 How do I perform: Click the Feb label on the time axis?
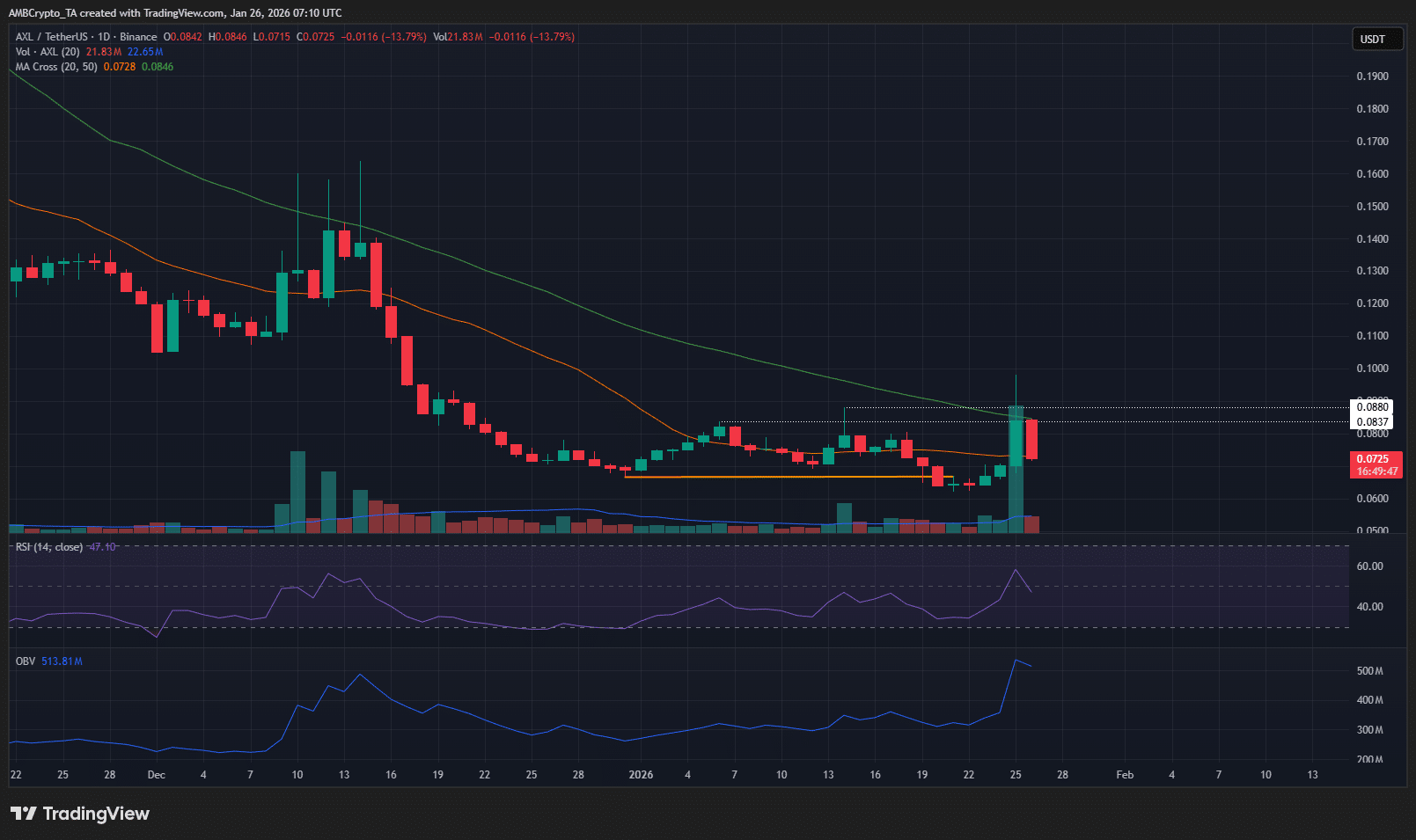pyautogui.click(x=1124, y=775)
